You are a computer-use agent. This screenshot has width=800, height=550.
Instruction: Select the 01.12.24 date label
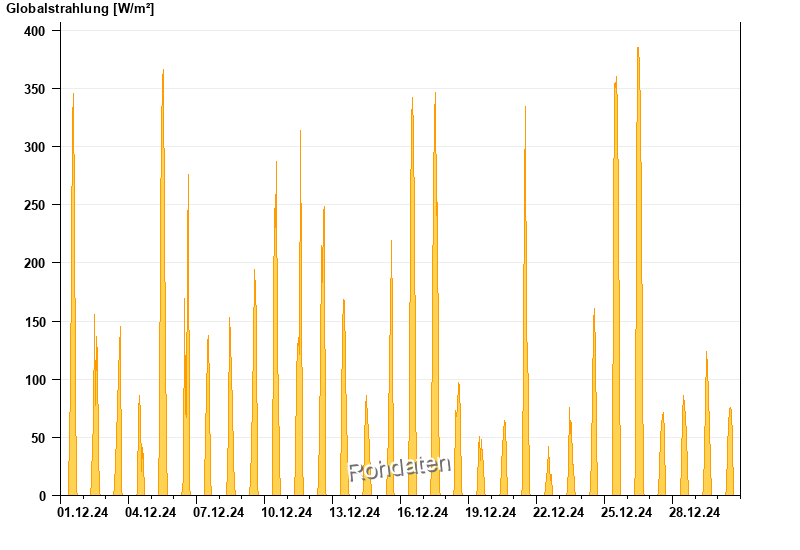[x=83, y=513]
